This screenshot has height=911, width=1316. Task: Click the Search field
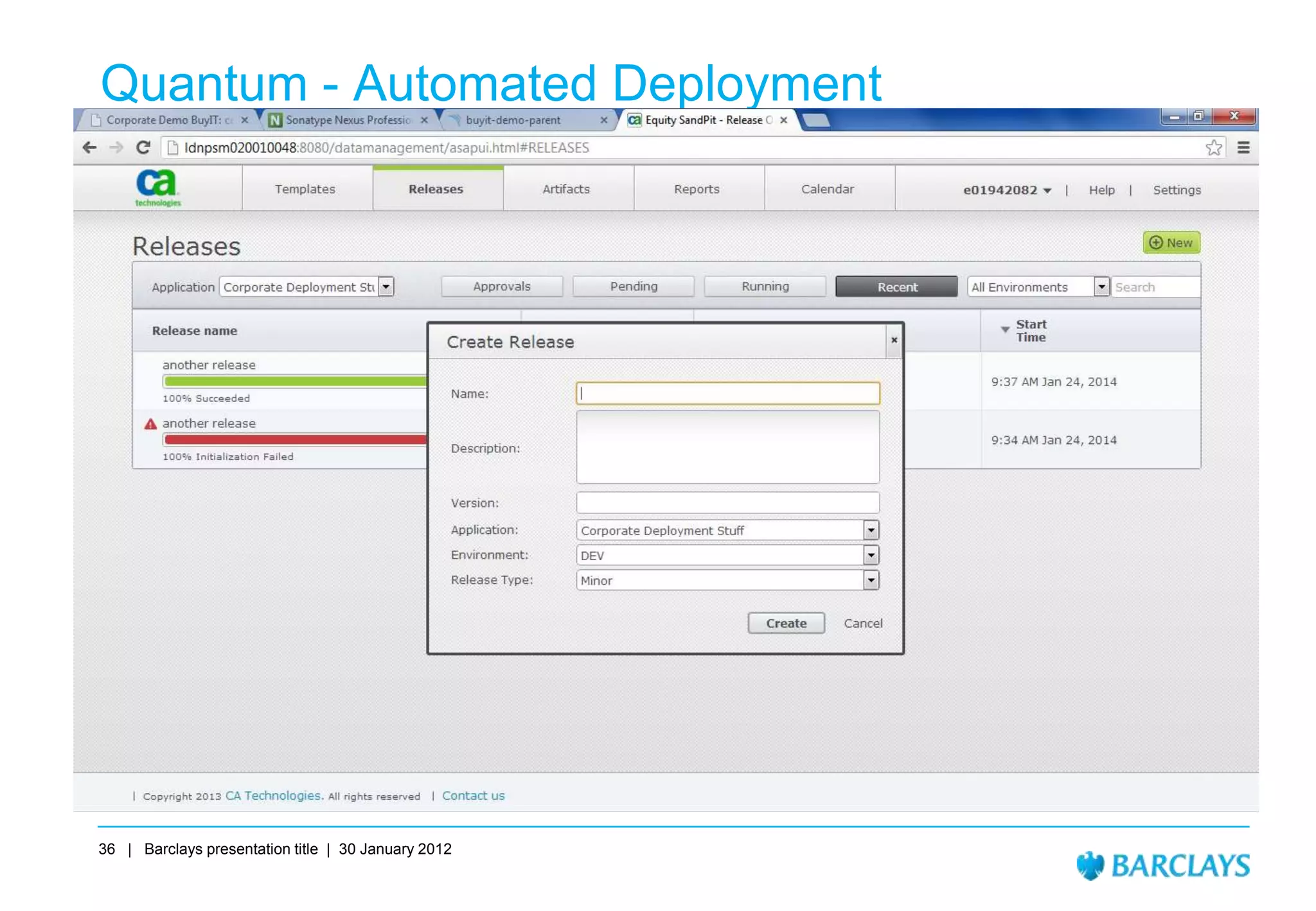tap(1155, 287)
